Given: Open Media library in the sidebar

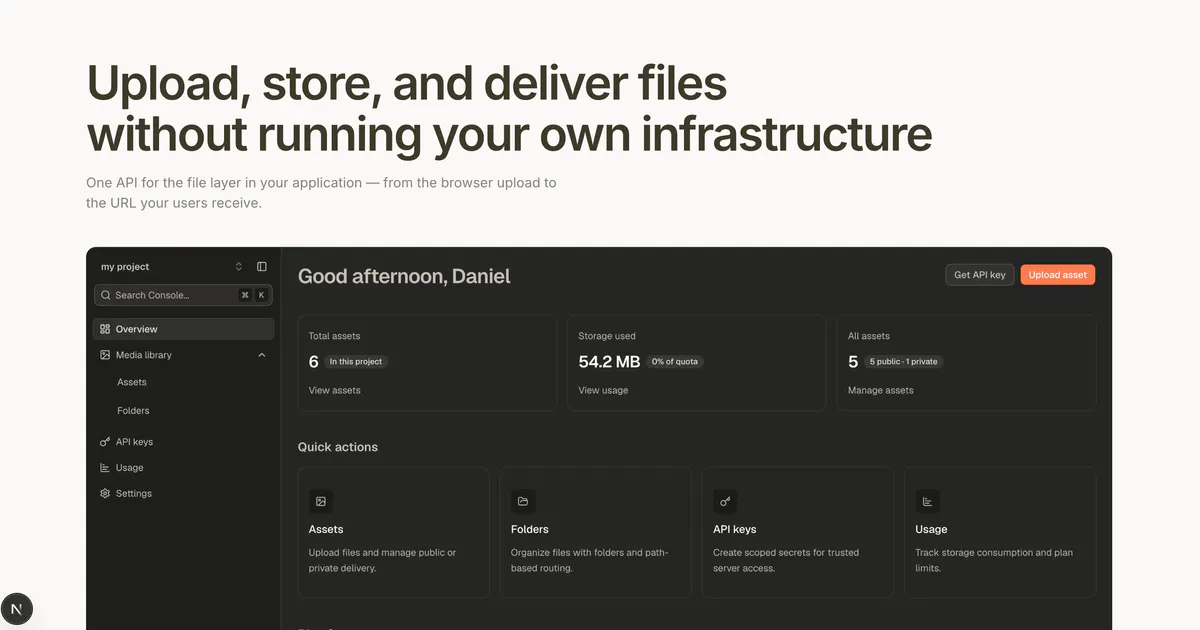Looking at the screenshot, I should [x=183, y=355].
